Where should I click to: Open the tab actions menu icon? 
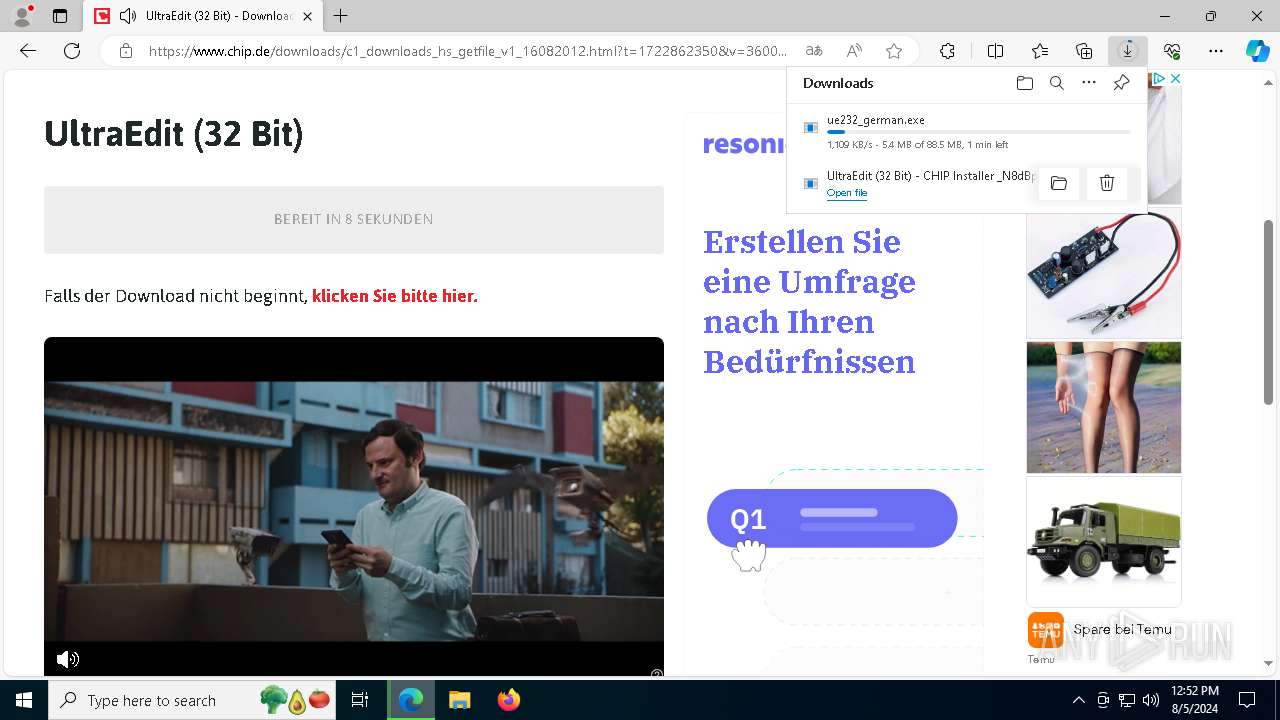coord(60,16)
